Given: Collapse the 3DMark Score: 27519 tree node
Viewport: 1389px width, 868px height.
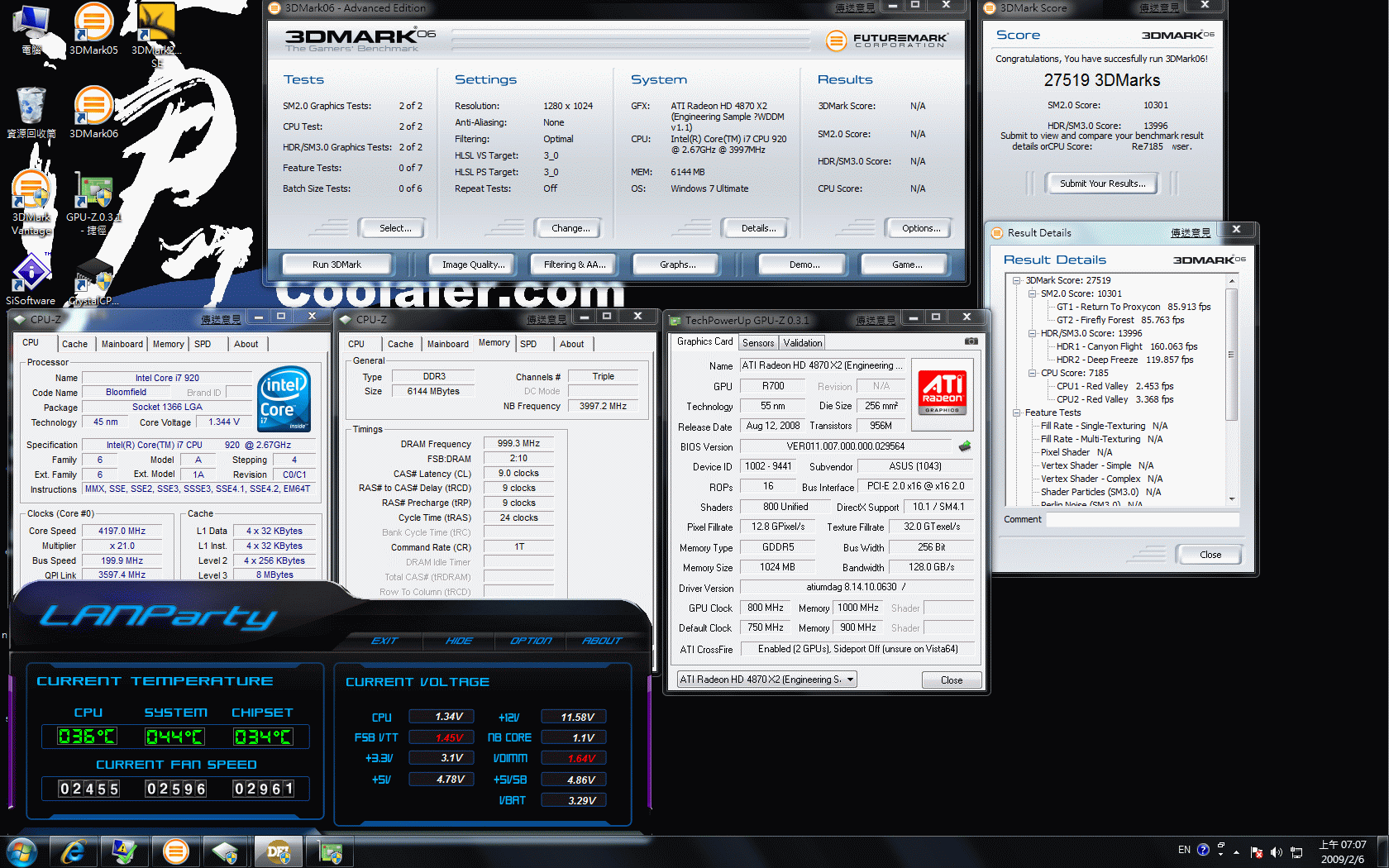Looking at the screenshot, I should [x=1017, y=280].
